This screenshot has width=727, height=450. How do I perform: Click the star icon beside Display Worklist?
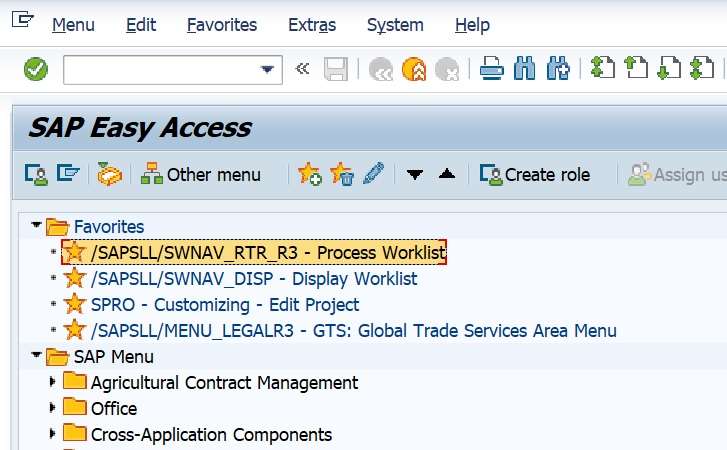tap(75, 278)
